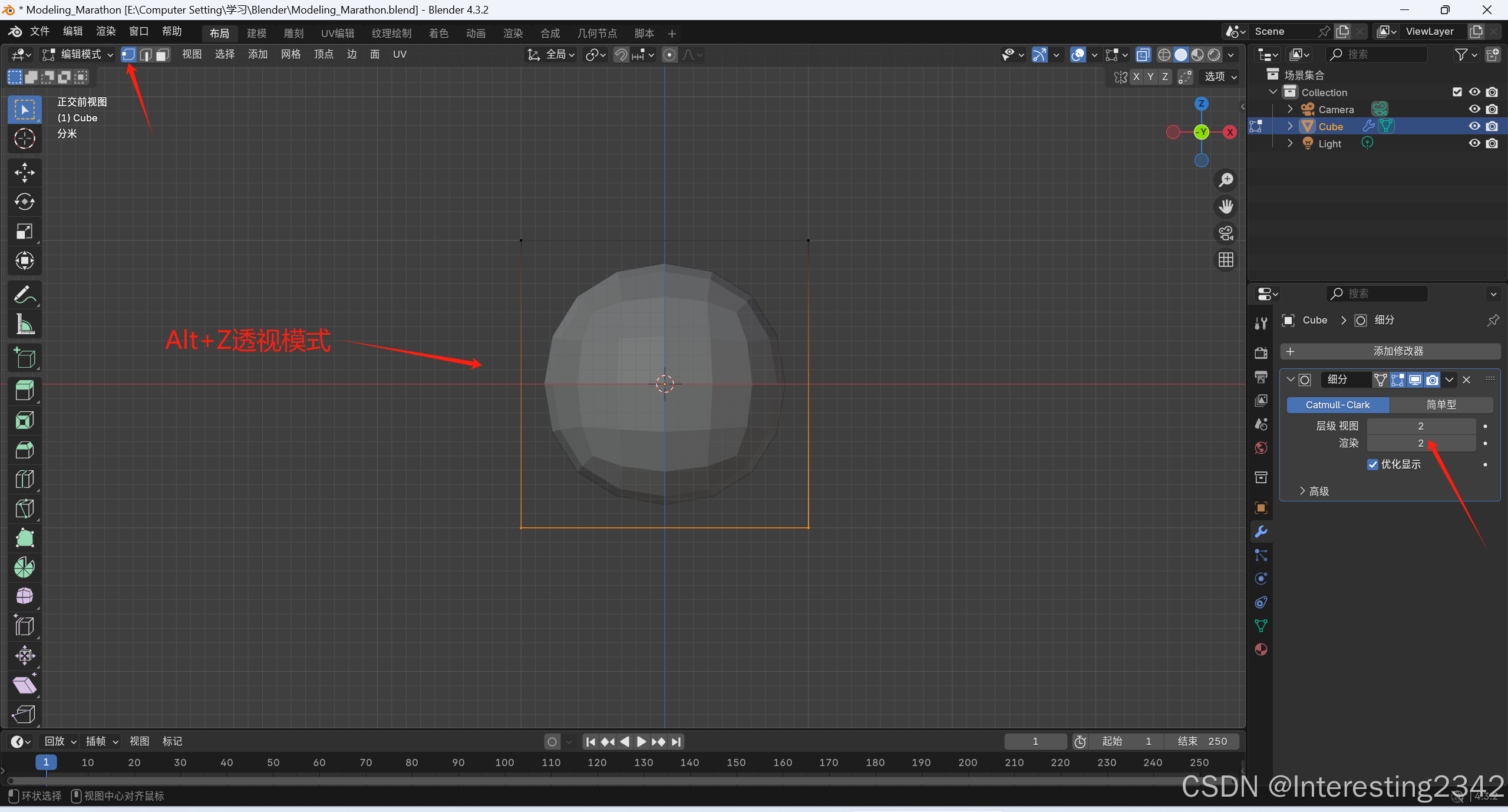Image resolution: width=1508 pixels, height=812 pixels.
Task: Select the Scale tool
Action: click(24, 232)
